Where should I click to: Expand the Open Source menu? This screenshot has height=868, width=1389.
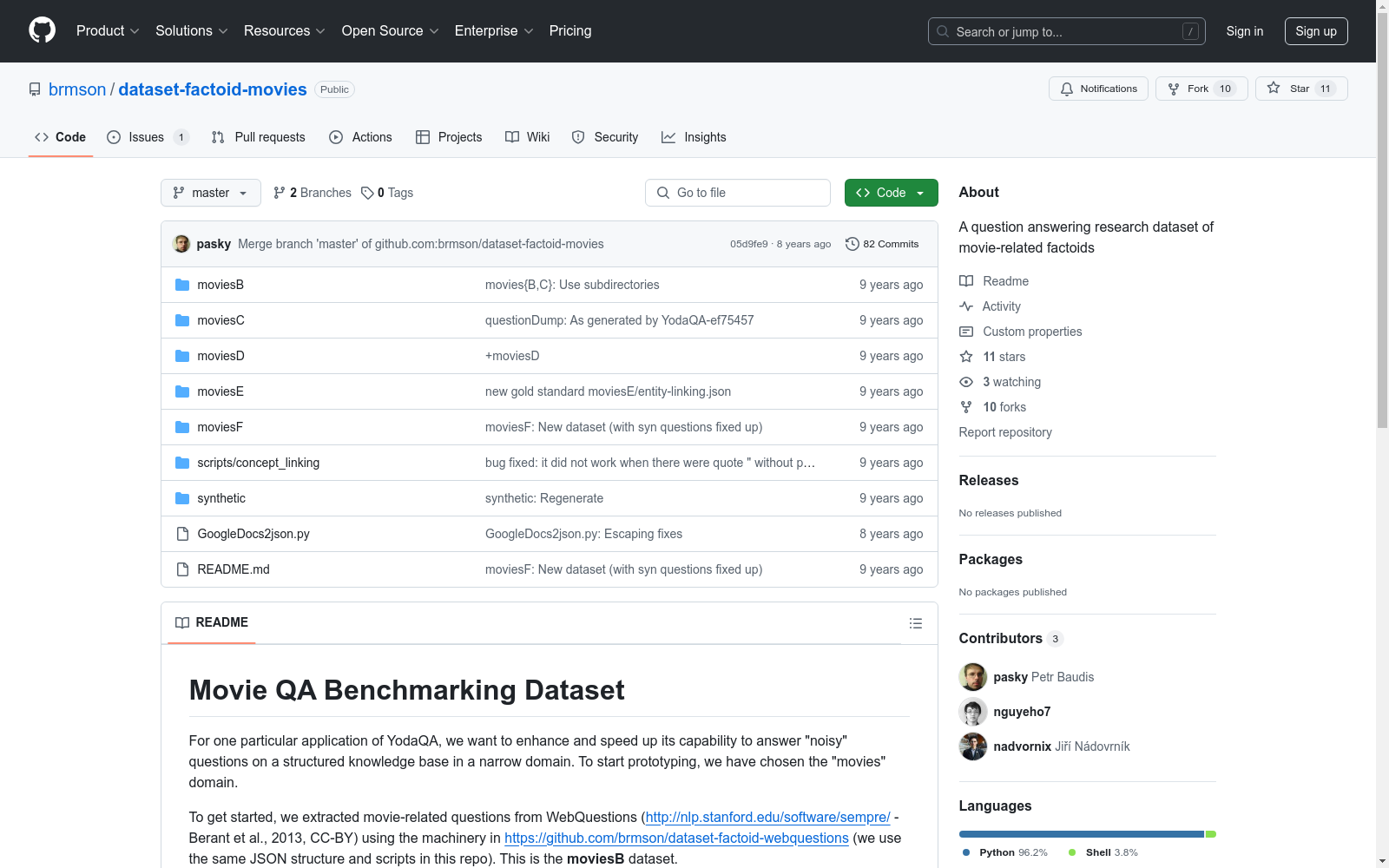[x=390, y=30]
